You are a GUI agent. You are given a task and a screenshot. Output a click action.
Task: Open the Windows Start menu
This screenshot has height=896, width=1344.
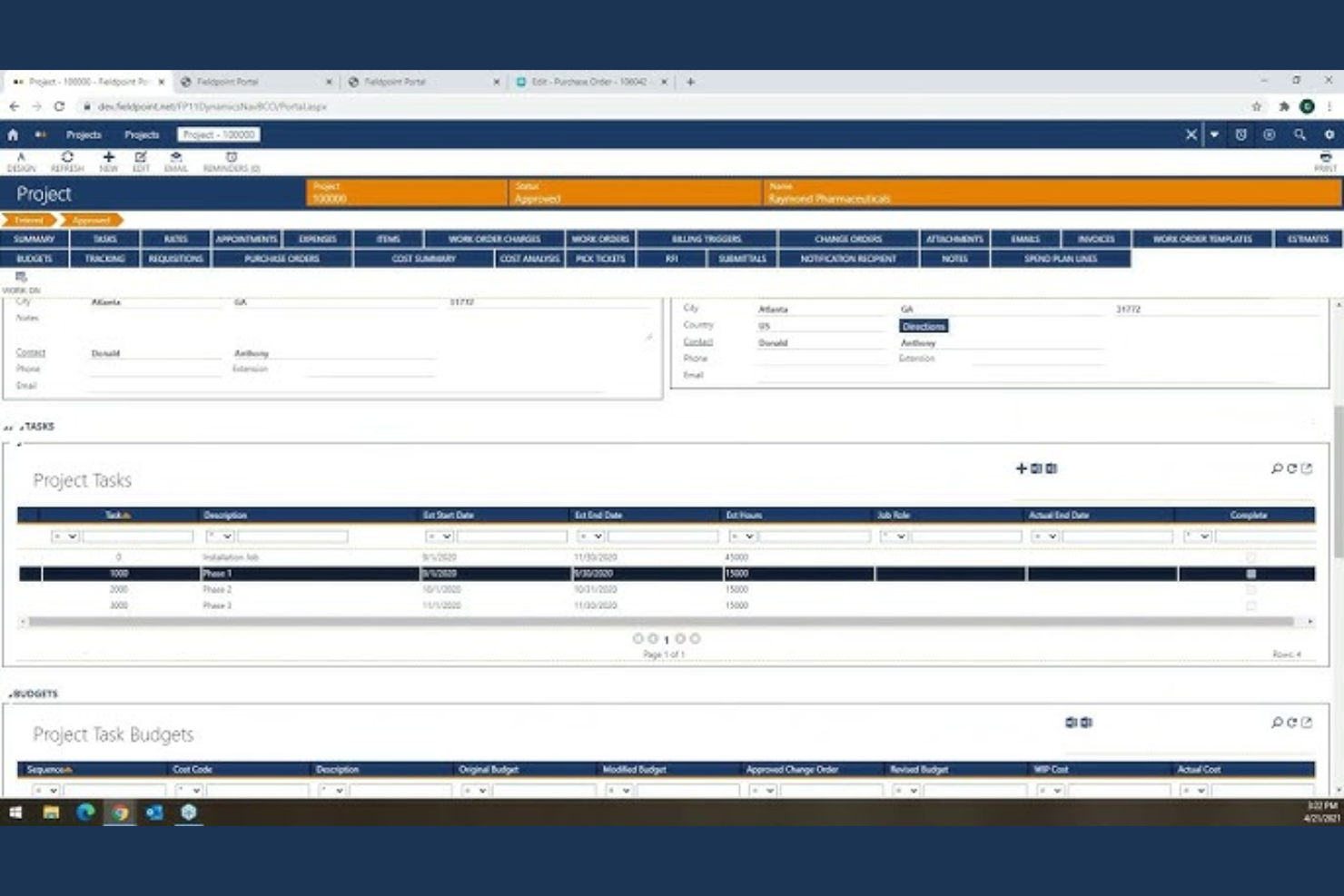15,812
